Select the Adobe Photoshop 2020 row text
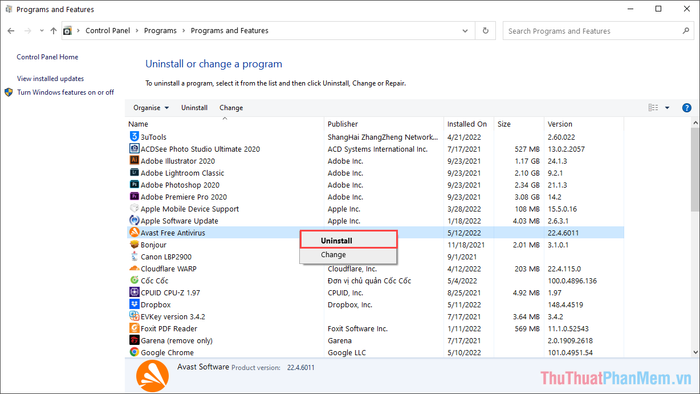 point(180,185)
